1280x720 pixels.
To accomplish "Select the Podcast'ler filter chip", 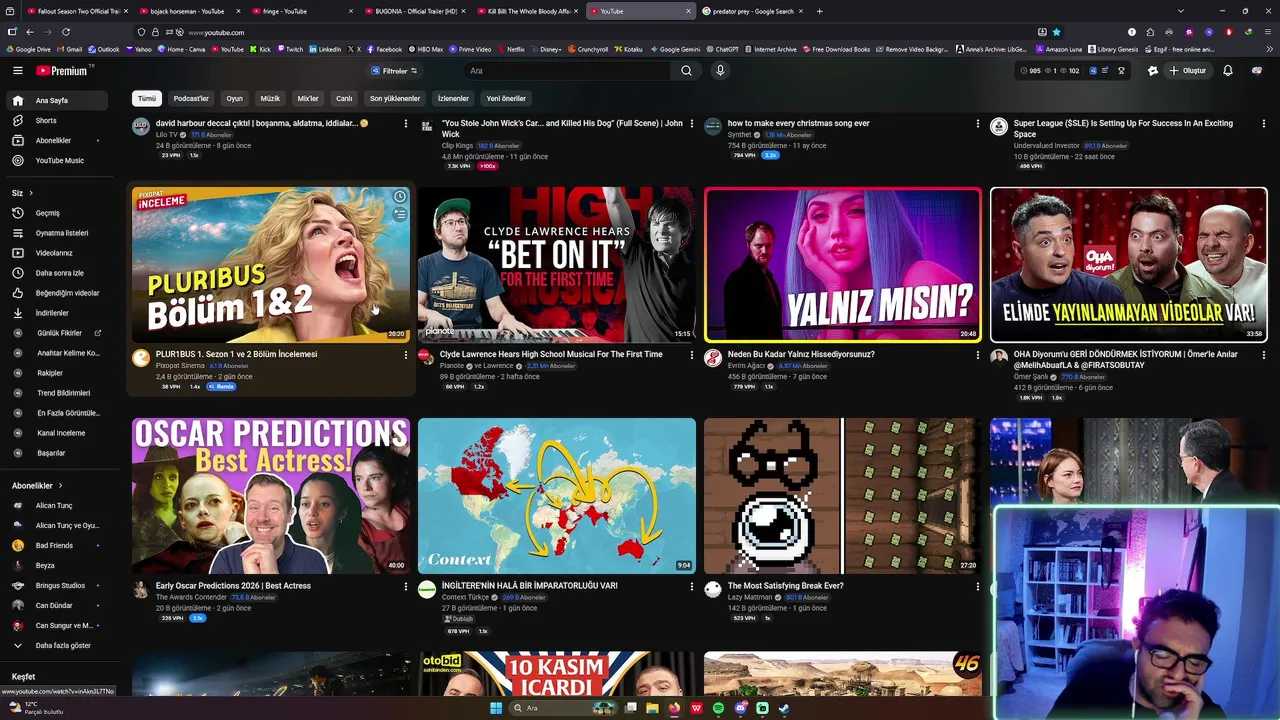I will (191, 99).
